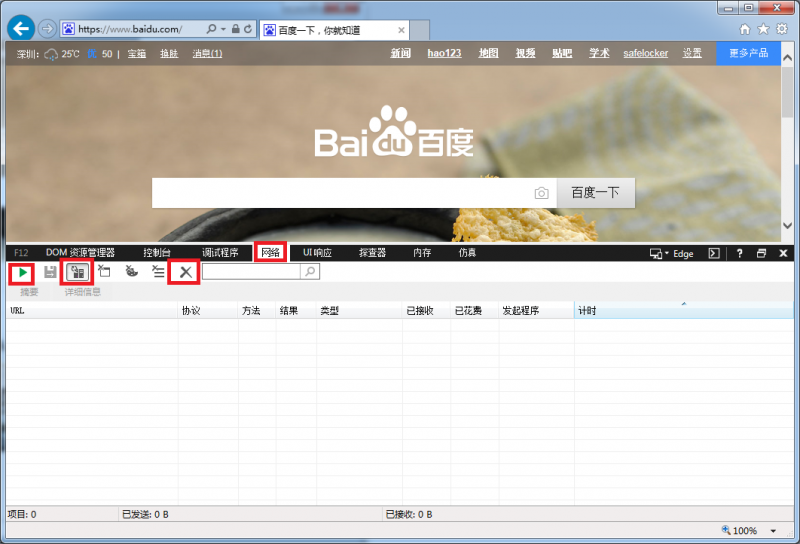The image size is (800, 544).
Task: Sort by the 发起程序 column header
Action: [x=536, y=310]
